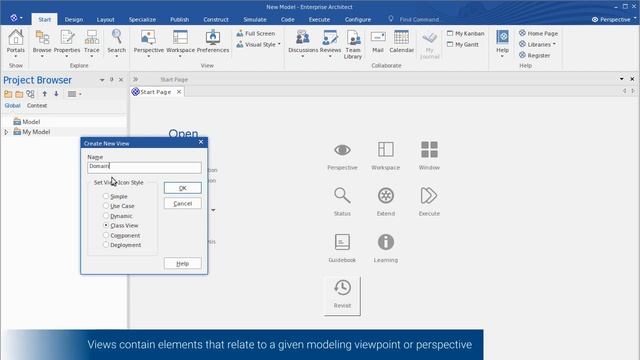Open the document window list arrow

[x=622, y=79]
